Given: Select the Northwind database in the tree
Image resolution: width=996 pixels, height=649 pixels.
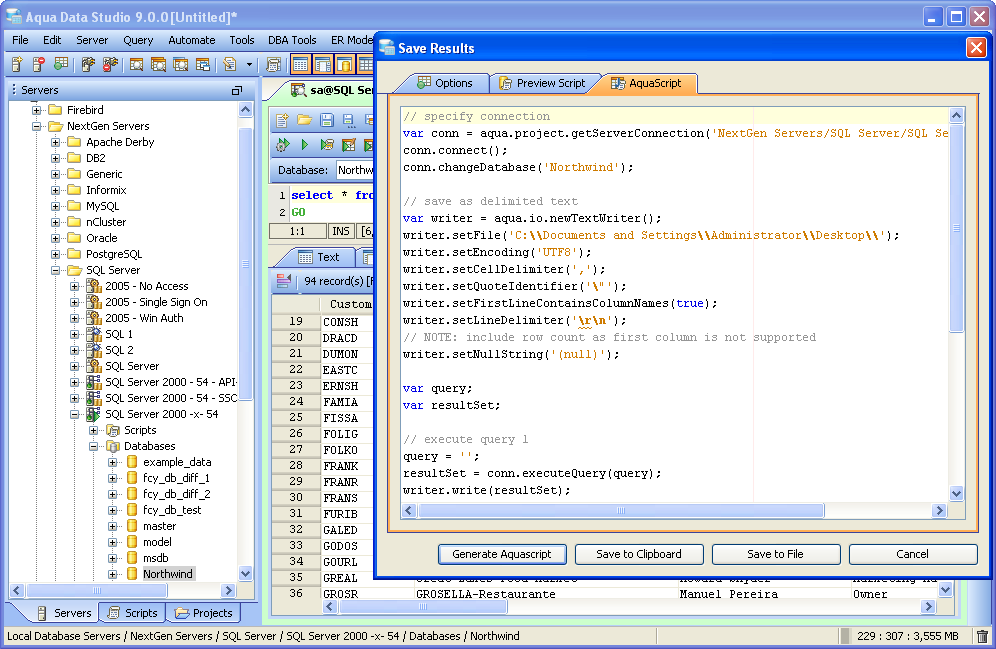Looking at the screenshot, I should tap(167, 574).
